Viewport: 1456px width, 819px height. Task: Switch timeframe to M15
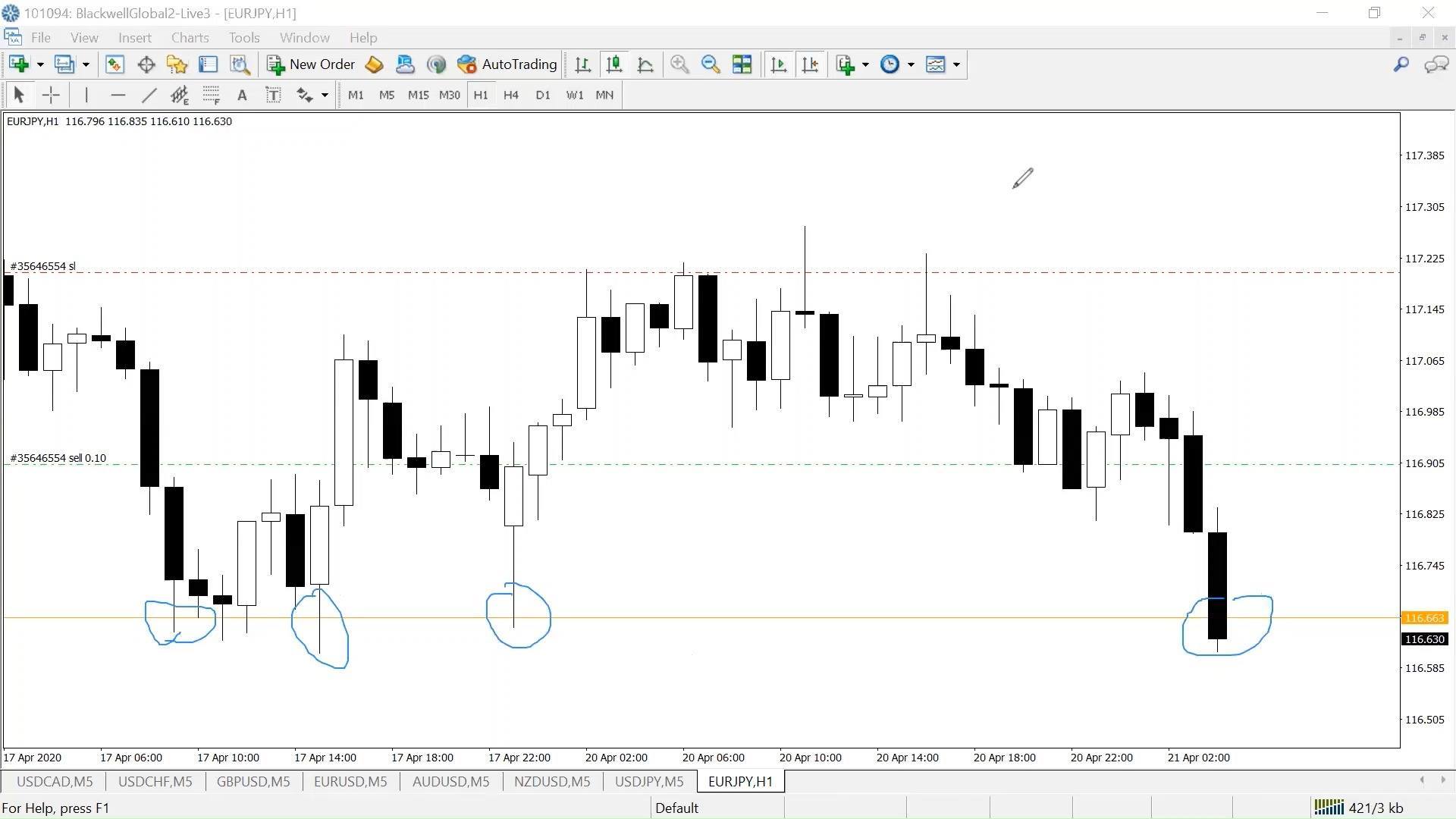418,95
